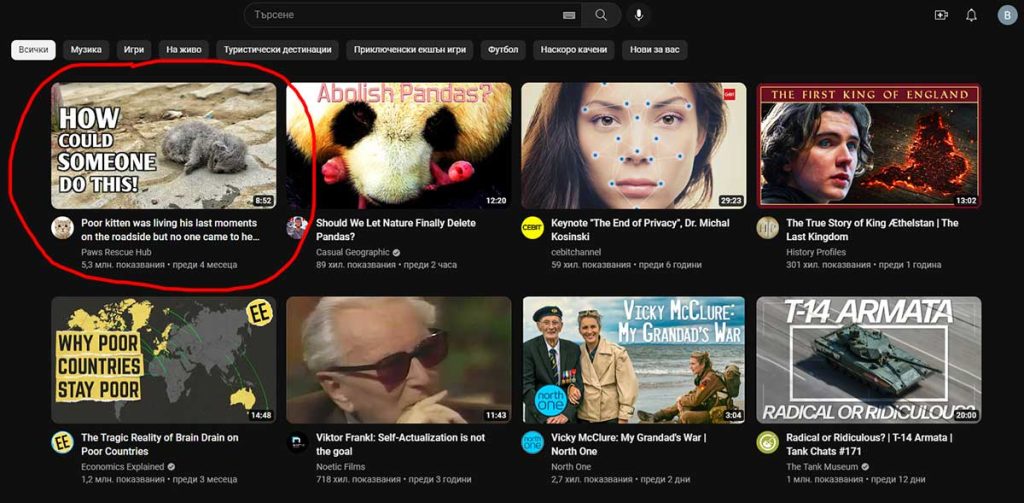Click Economics Explained channel avatar
Image resolution: width=1024 pixels, height=503 pixels.
tap(62, 442)
